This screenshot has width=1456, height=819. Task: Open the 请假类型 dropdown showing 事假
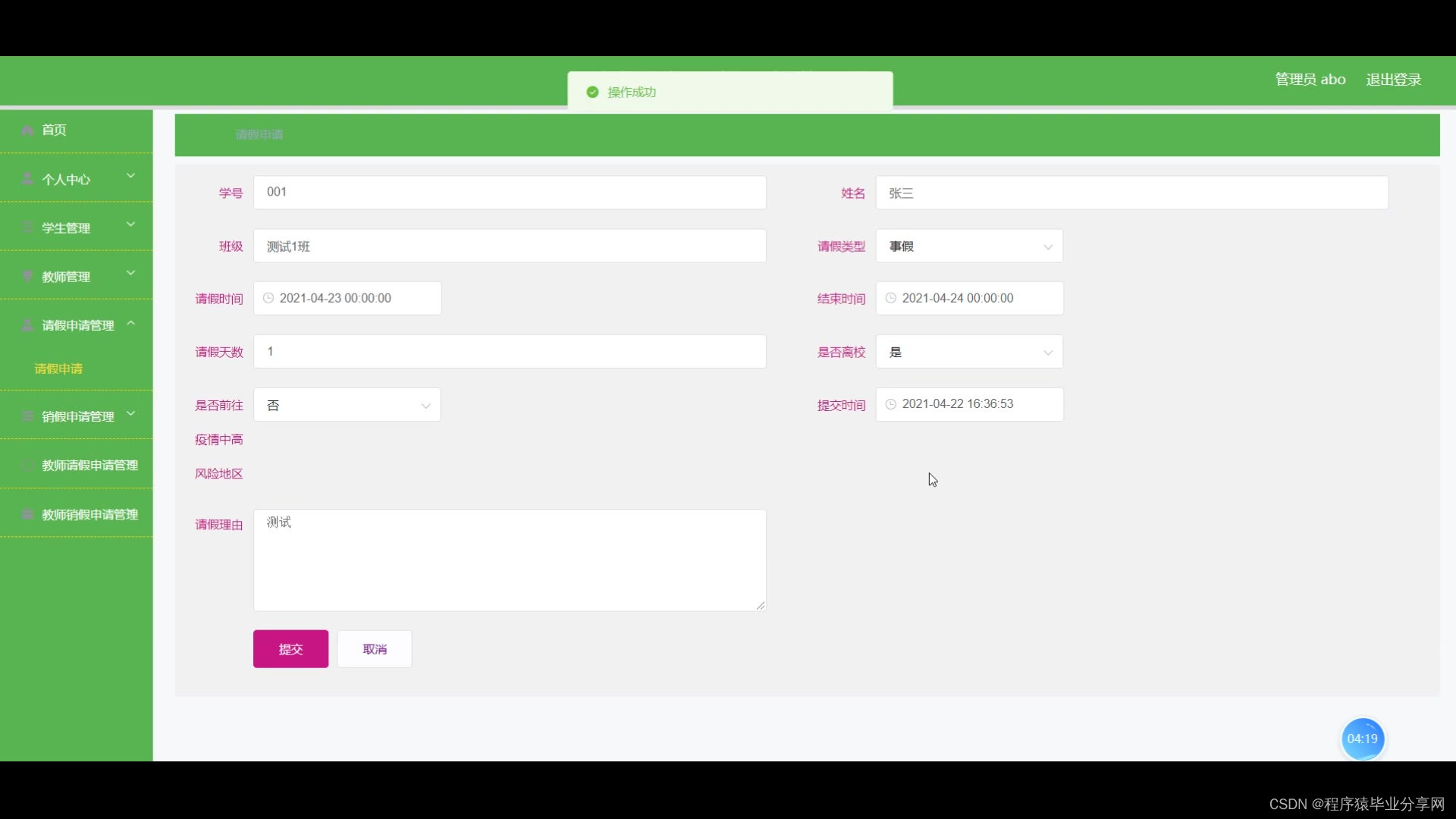click(x=969, y=246)
